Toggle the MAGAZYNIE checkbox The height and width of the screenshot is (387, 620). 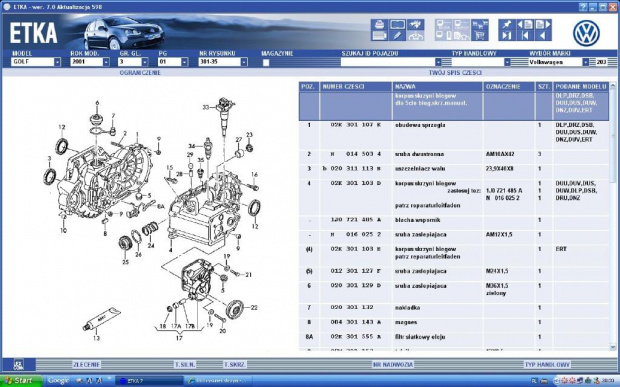click(266, 62)
